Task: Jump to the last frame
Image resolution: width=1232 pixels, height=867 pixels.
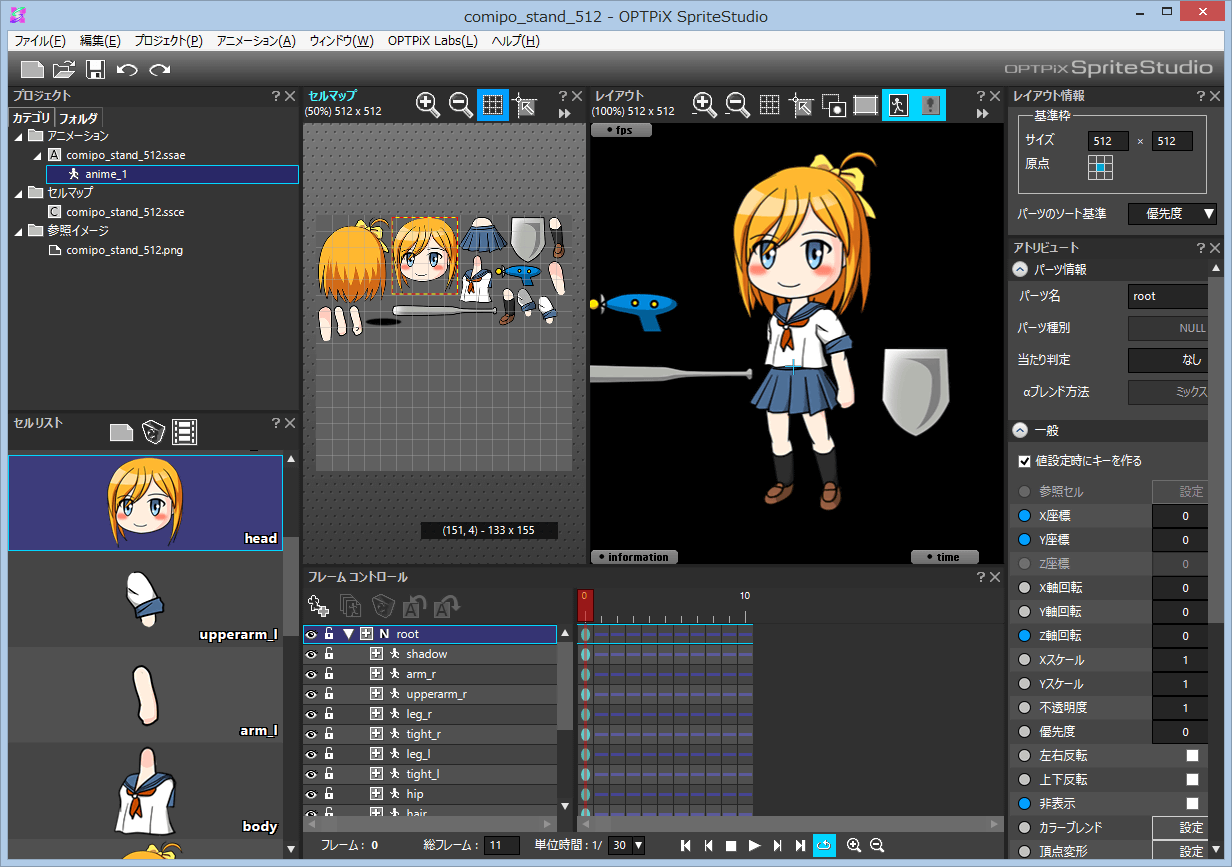Action: (800, 845)
